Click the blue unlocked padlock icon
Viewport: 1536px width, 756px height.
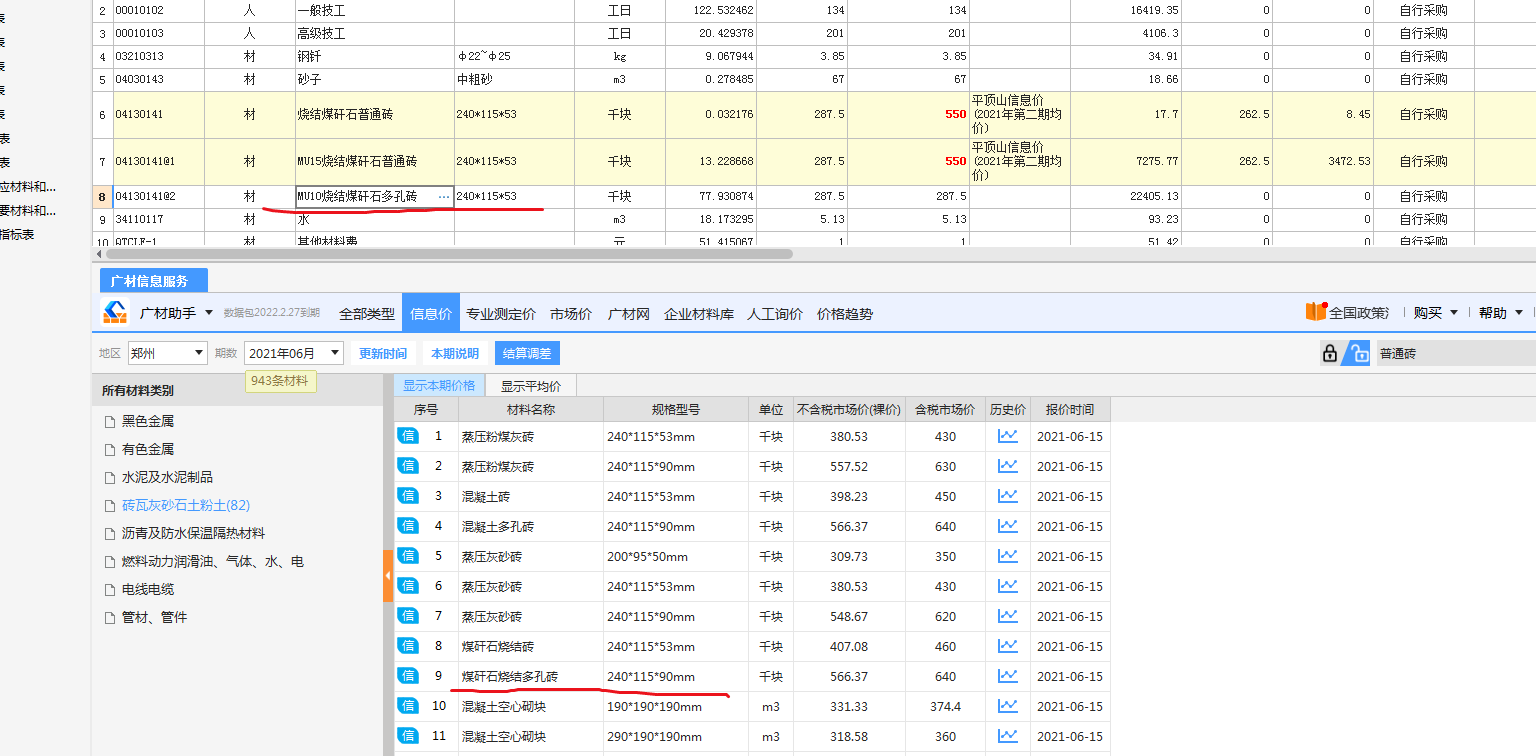pos(1357,353)
